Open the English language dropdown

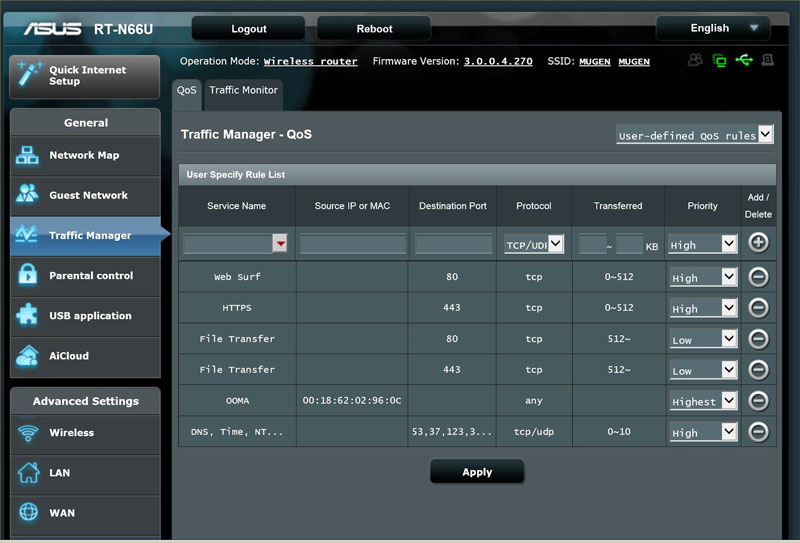(713, 28)
